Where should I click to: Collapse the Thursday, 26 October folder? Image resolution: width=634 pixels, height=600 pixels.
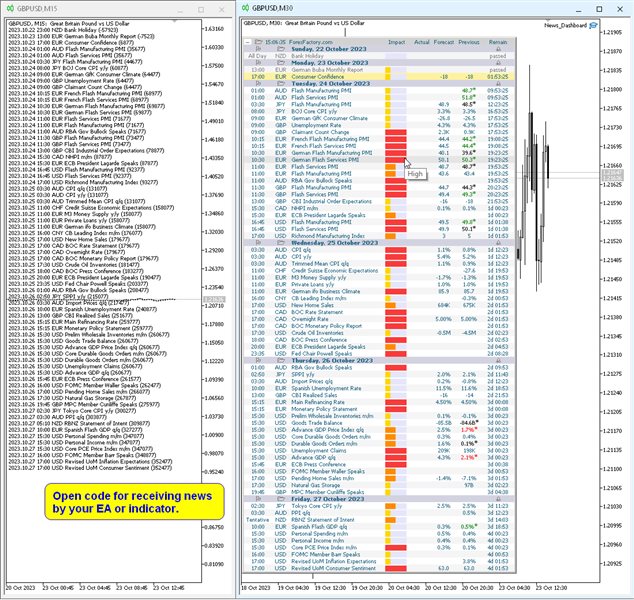point(281,360)
